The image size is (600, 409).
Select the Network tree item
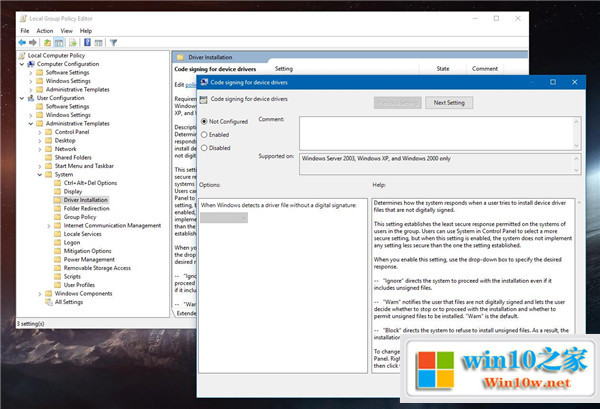65,149
